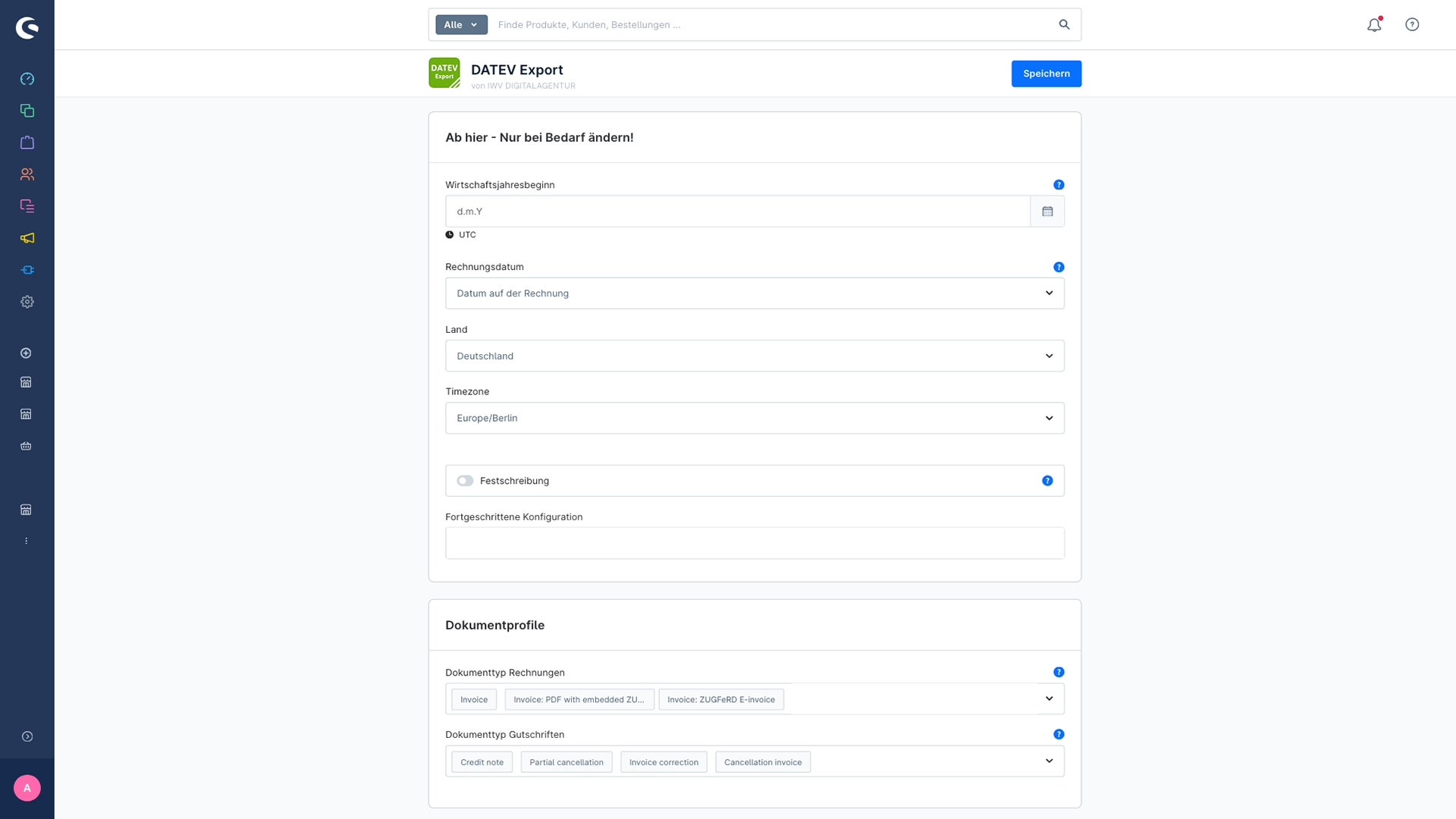Show help for Wirtschaftsjahresbeginn
1456x819 pixels.
click(1059, 185)
